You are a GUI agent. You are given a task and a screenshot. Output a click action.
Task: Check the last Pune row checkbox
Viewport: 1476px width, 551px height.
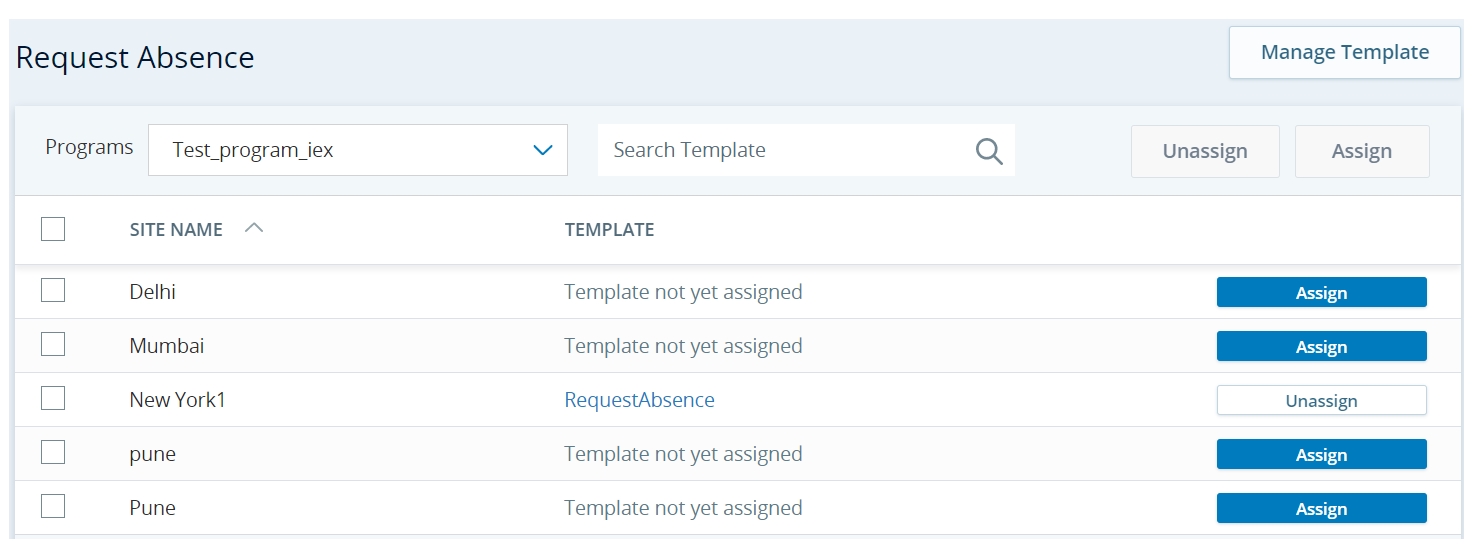(x=53, y=507)
